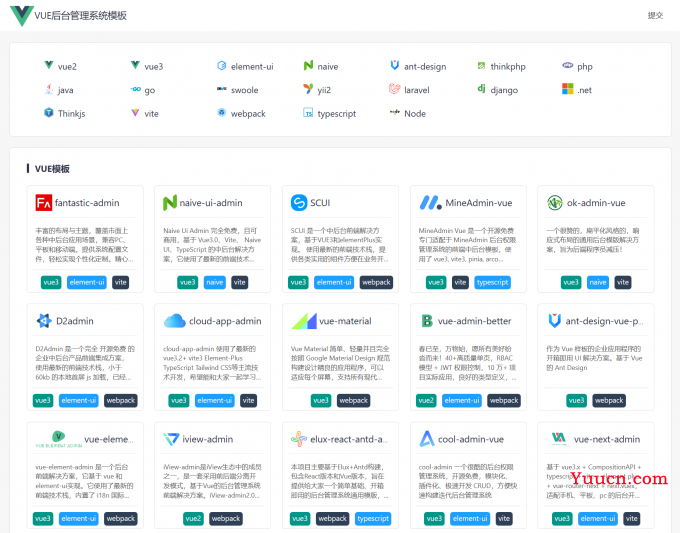Viewport: 680px width, 533px height.
Task: Choose the go category icon
Action: (x=135, y=89)
